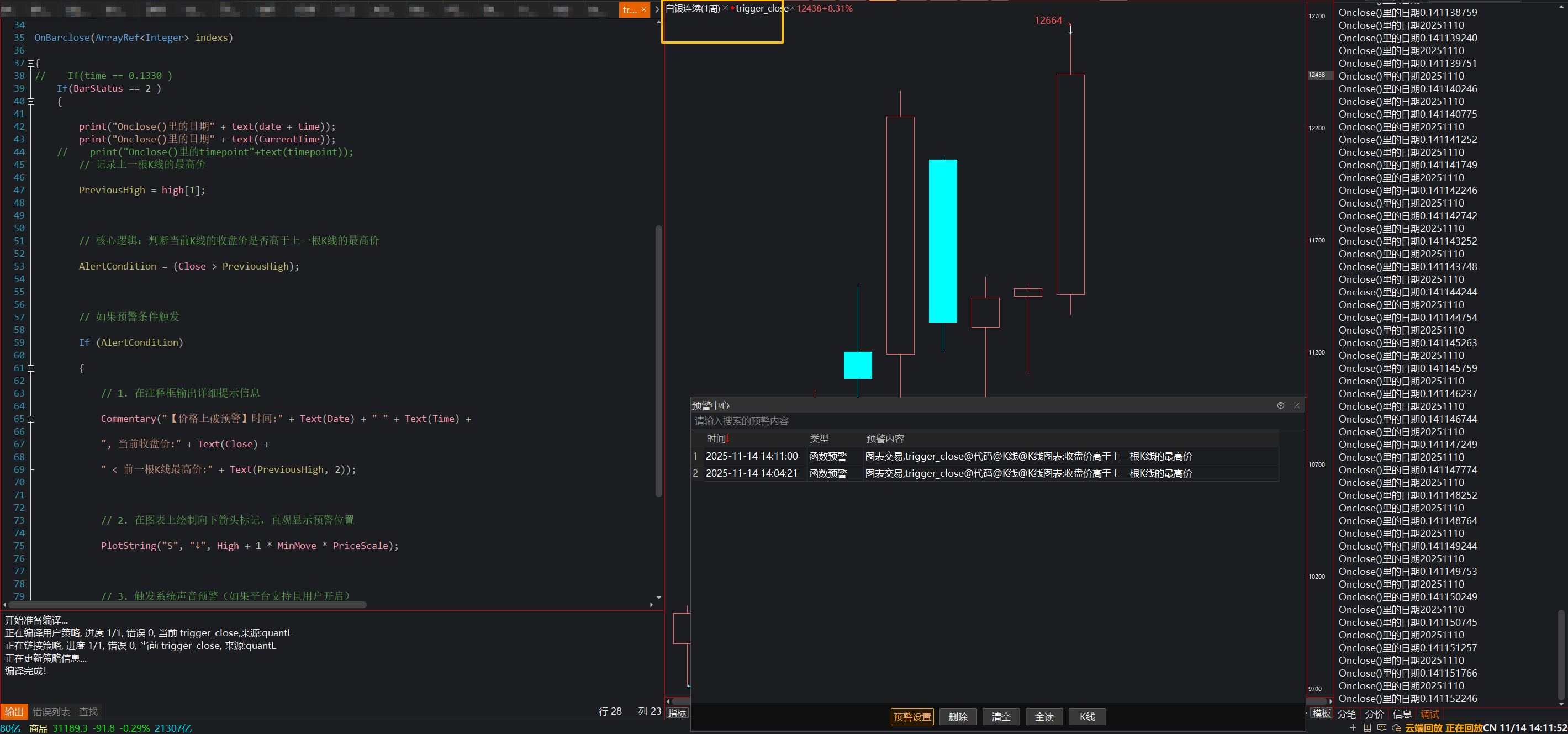This screenshot has height=734, width=1568.
Task: Close the orange tr... editor tab
Action: pyautogui.click(x=644, y=10)
